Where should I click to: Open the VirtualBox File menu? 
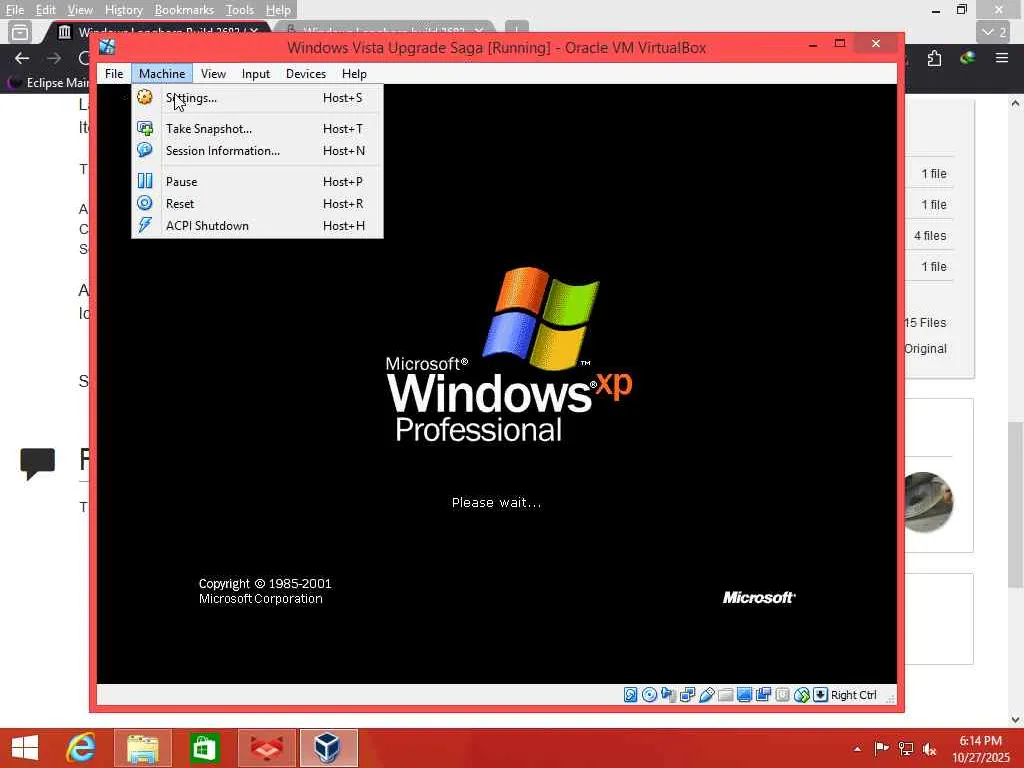(114, 74)
